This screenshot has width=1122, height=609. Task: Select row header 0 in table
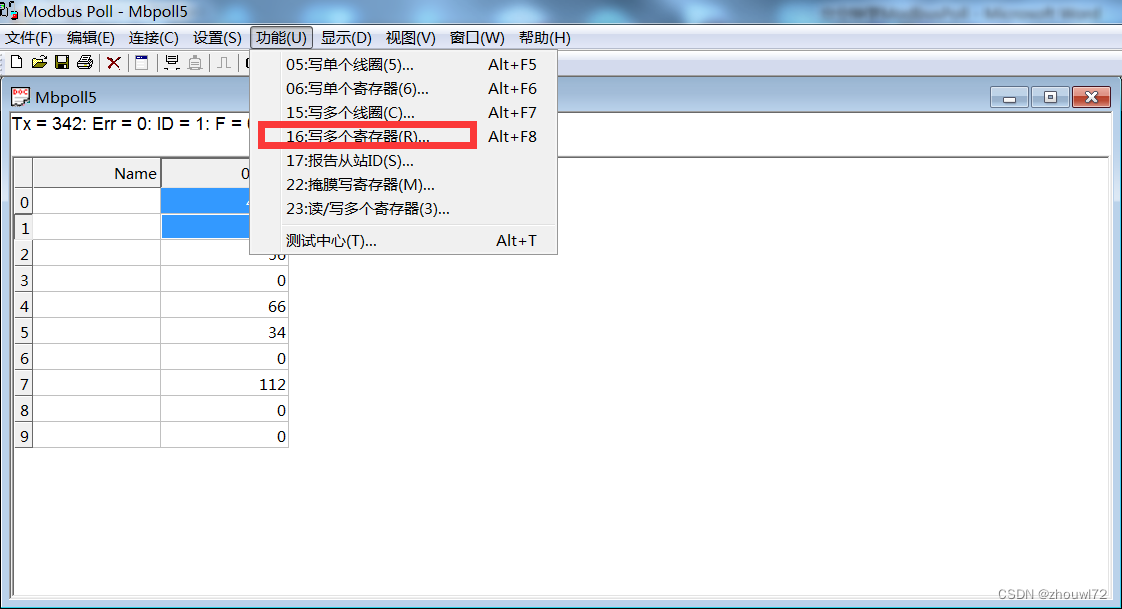click(x=24, y=202)
